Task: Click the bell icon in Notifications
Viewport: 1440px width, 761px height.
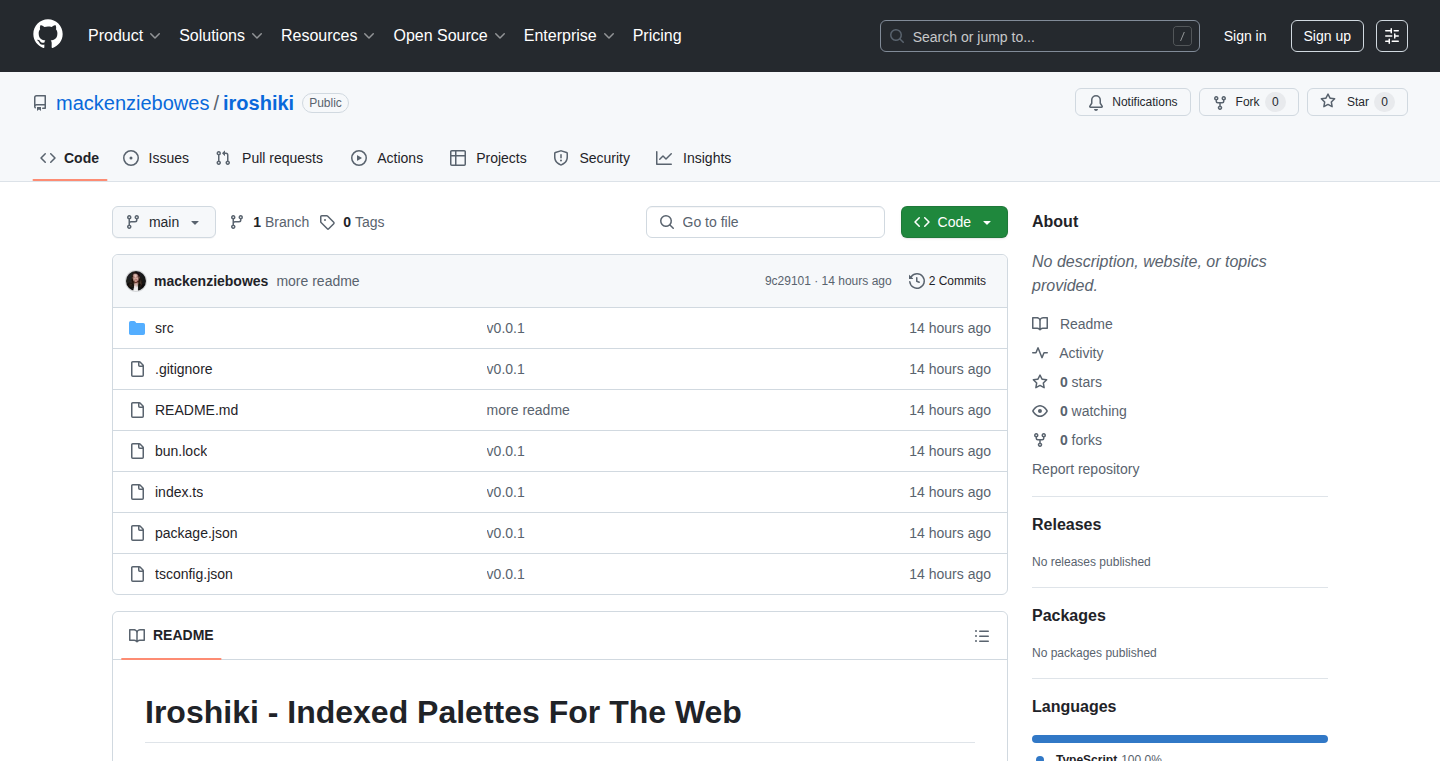Action: pos(1096,102)
